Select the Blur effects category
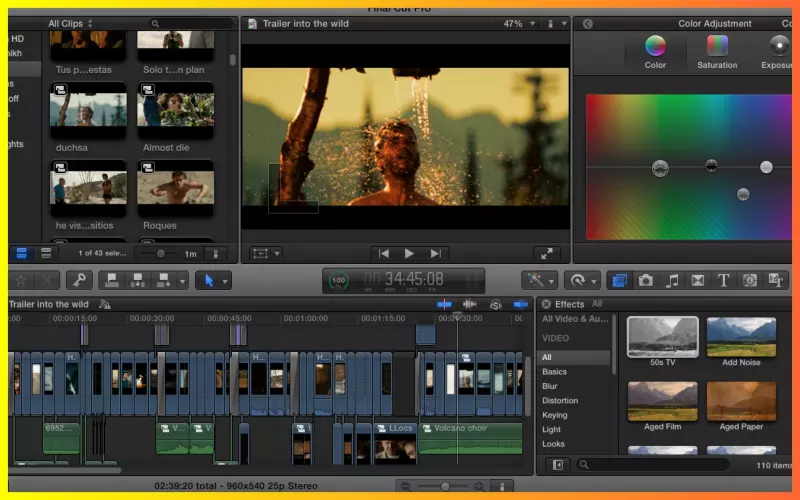 tap(549, 386)
